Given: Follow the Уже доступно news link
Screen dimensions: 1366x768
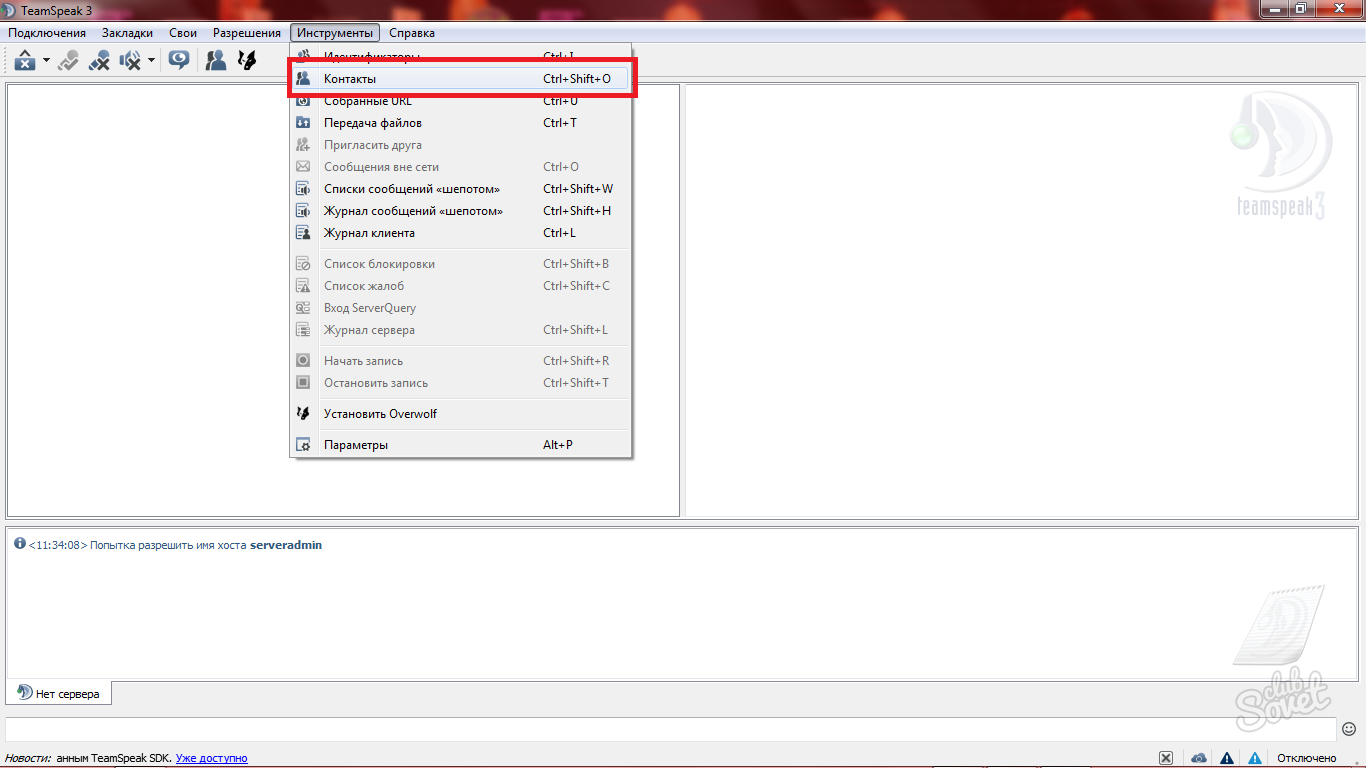Looking at the screenshot, I should click(212, 758).
